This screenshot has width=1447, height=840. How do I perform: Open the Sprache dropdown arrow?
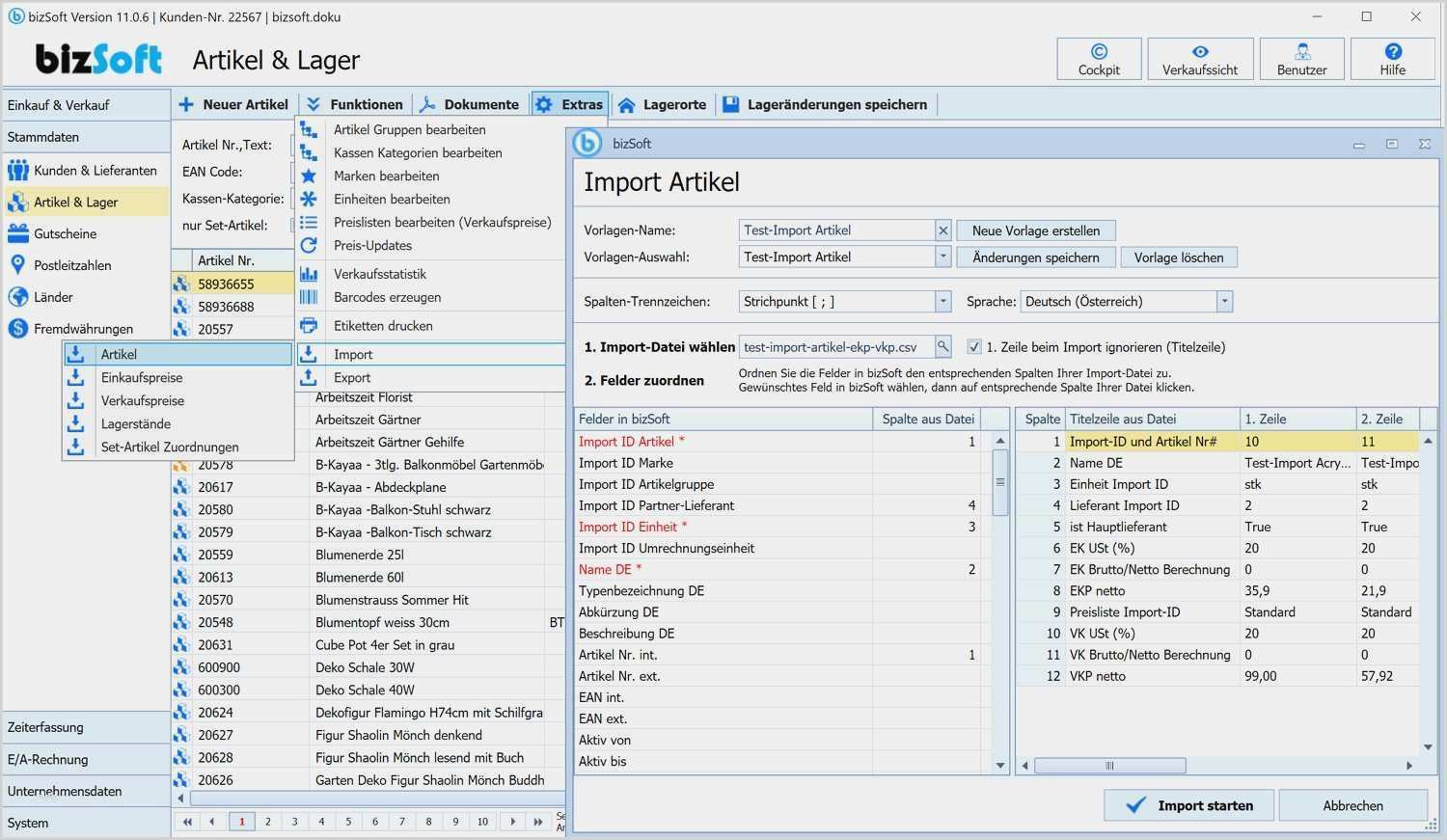pos(1224,302)
